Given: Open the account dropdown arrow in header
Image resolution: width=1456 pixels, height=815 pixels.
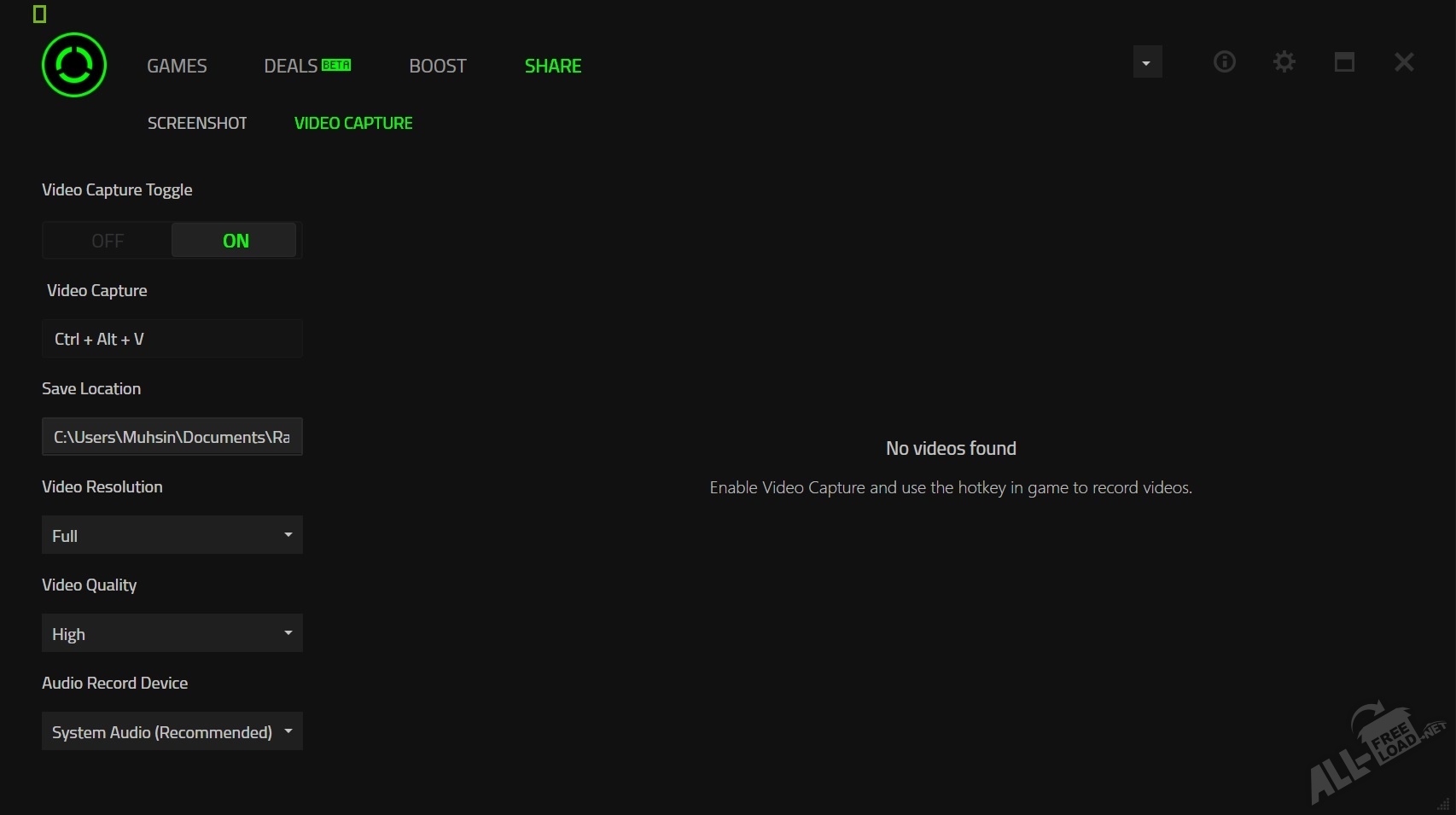Looking at the screenshot, I should click(x=1146, y=62).
